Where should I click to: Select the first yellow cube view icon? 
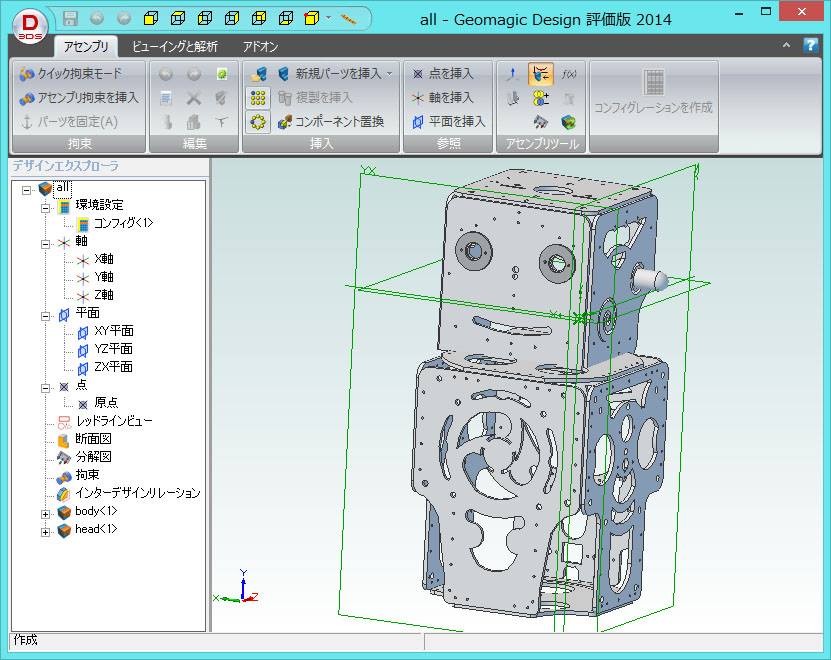[x=151, y=19]
